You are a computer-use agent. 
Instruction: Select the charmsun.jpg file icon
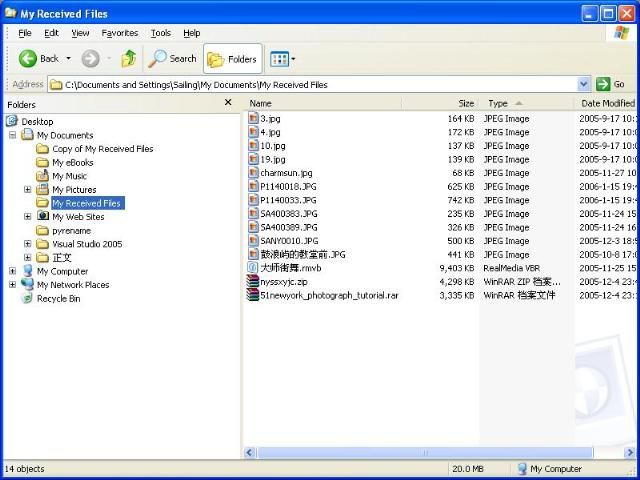coord(253,173)
